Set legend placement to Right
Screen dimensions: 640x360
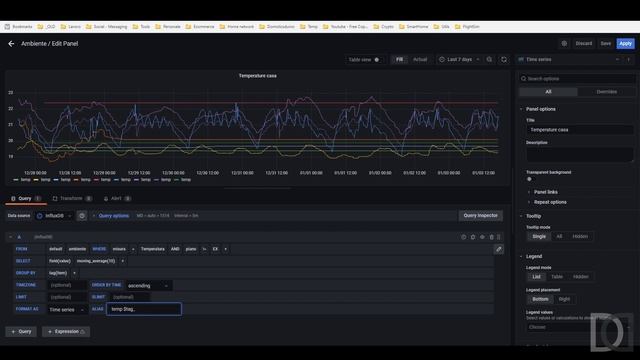[564, 299]
